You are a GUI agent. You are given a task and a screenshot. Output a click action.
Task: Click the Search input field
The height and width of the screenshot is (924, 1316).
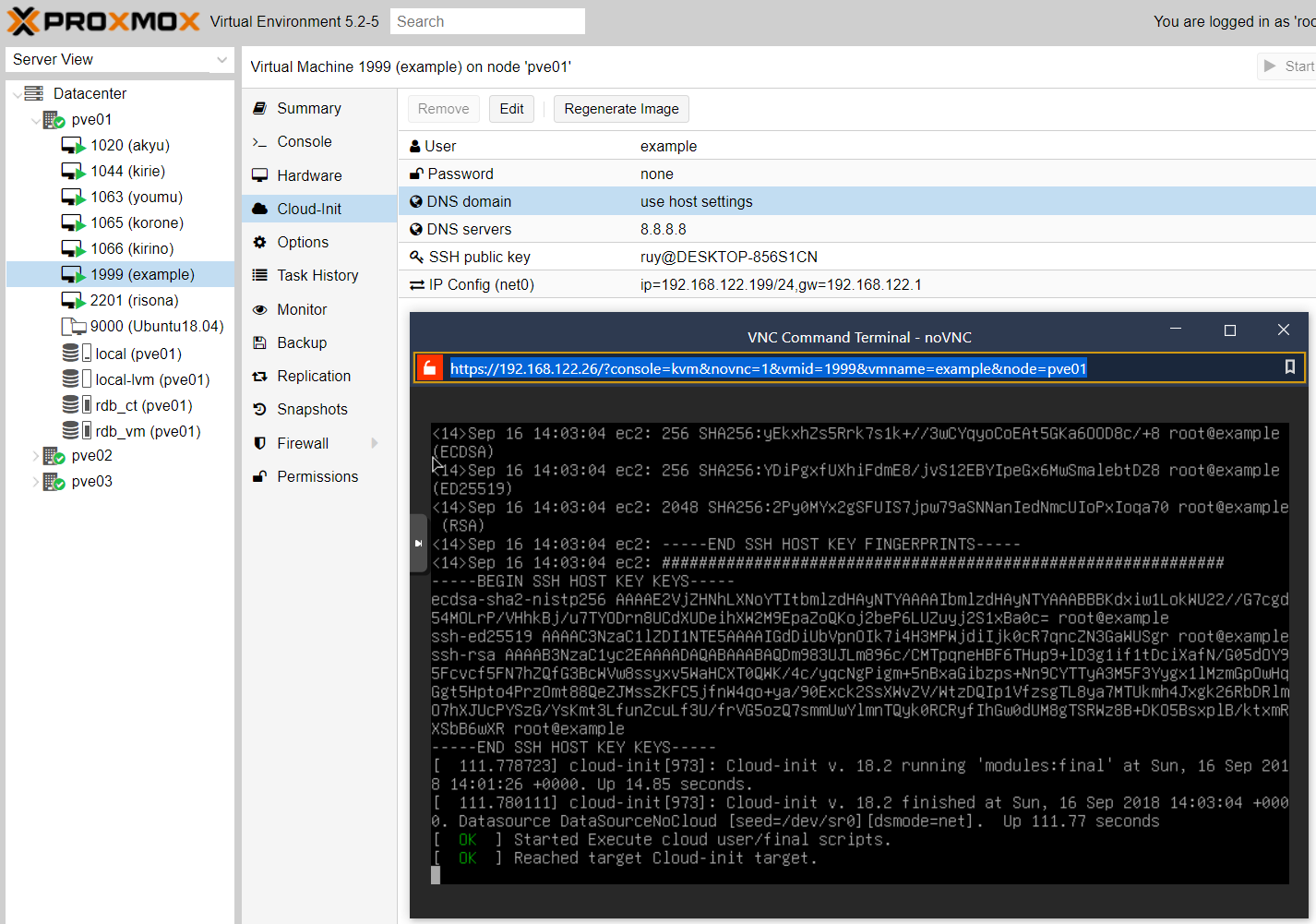tap(486, 21)
